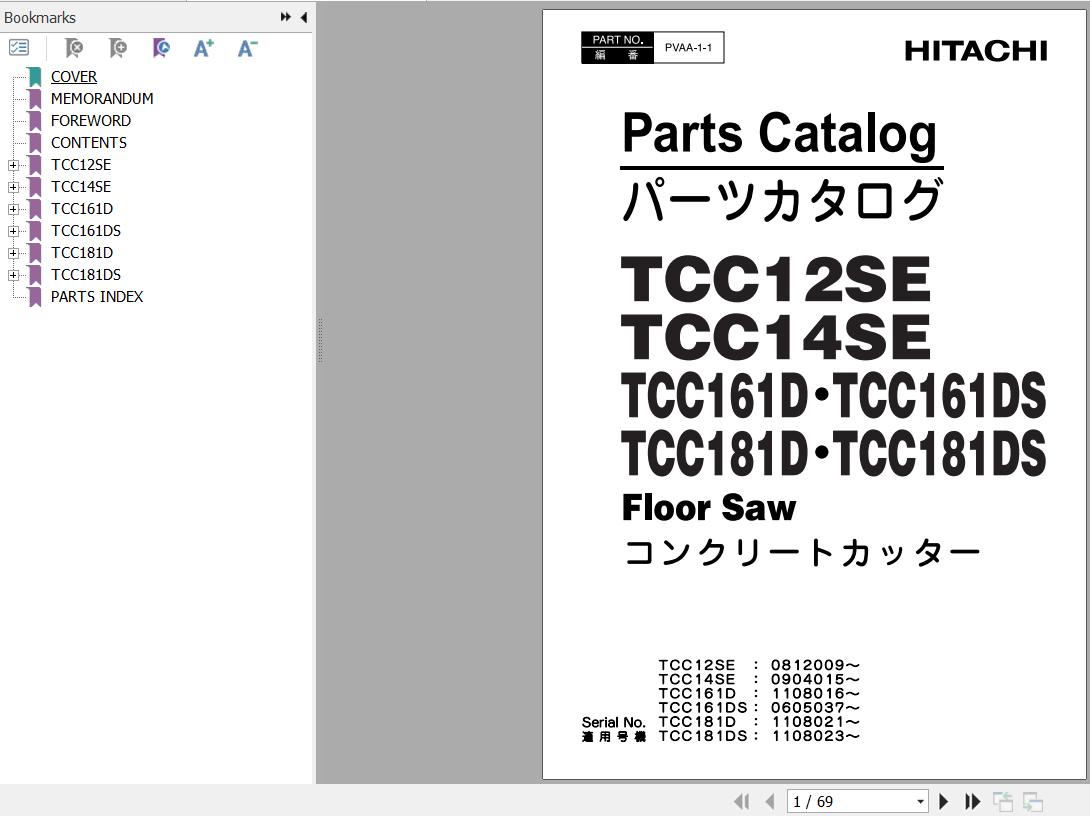Select the PARTS INDEX bookmark
1090x816 pixels.
click(96, 297)
